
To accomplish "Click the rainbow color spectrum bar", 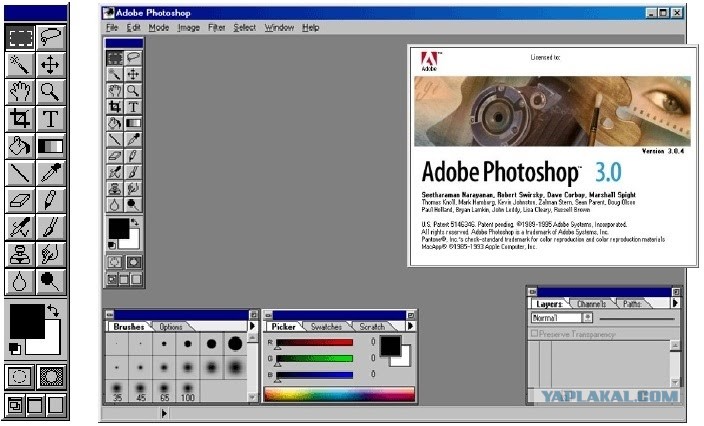I will 339,394.
